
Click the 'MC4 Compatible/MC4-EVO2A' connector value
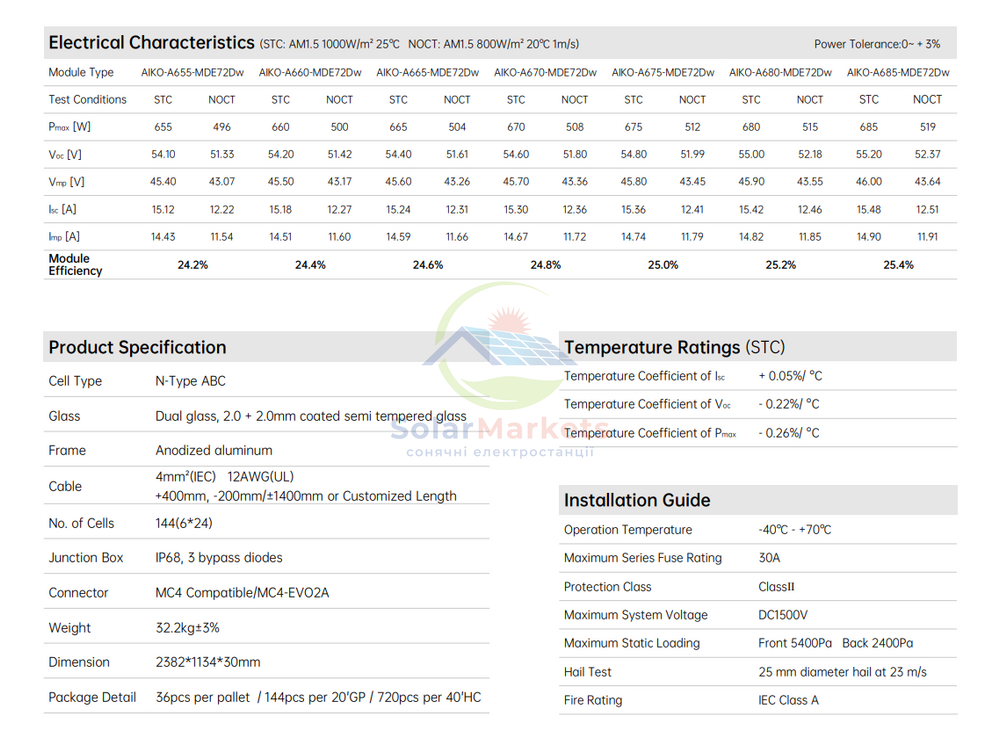click(x=242, y=593)
